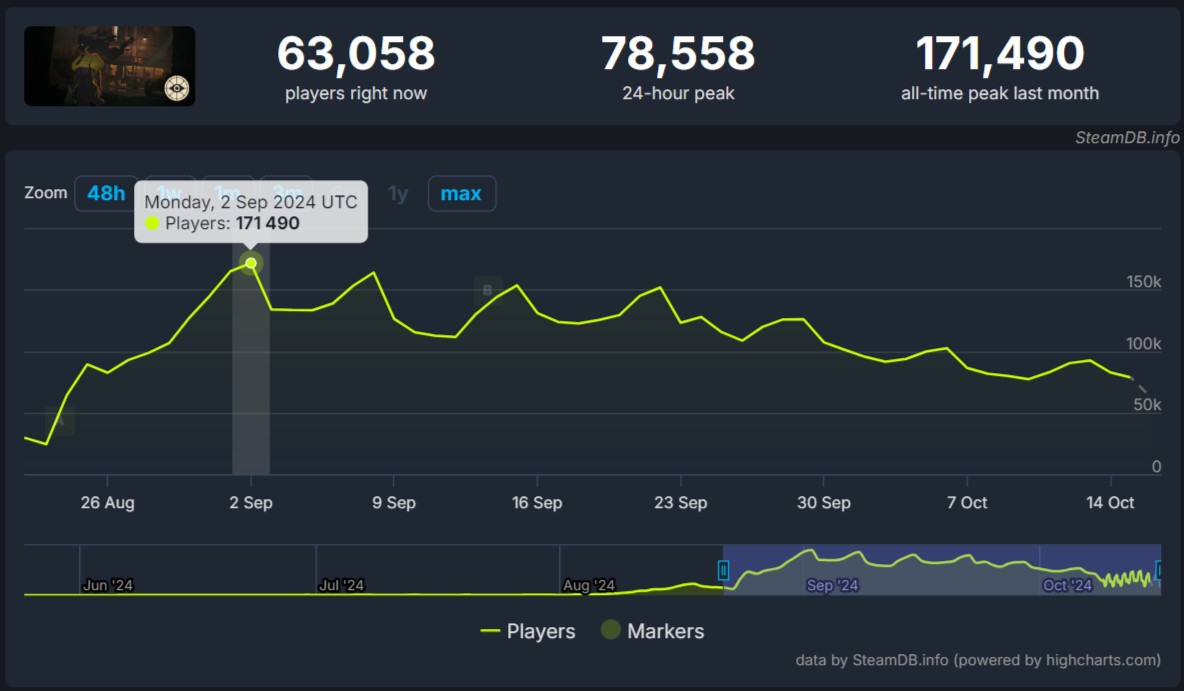The height and width of the screenshot is (691, 1184).
Task: Click the 171,490 all-time peak value
Action: 1000,54
